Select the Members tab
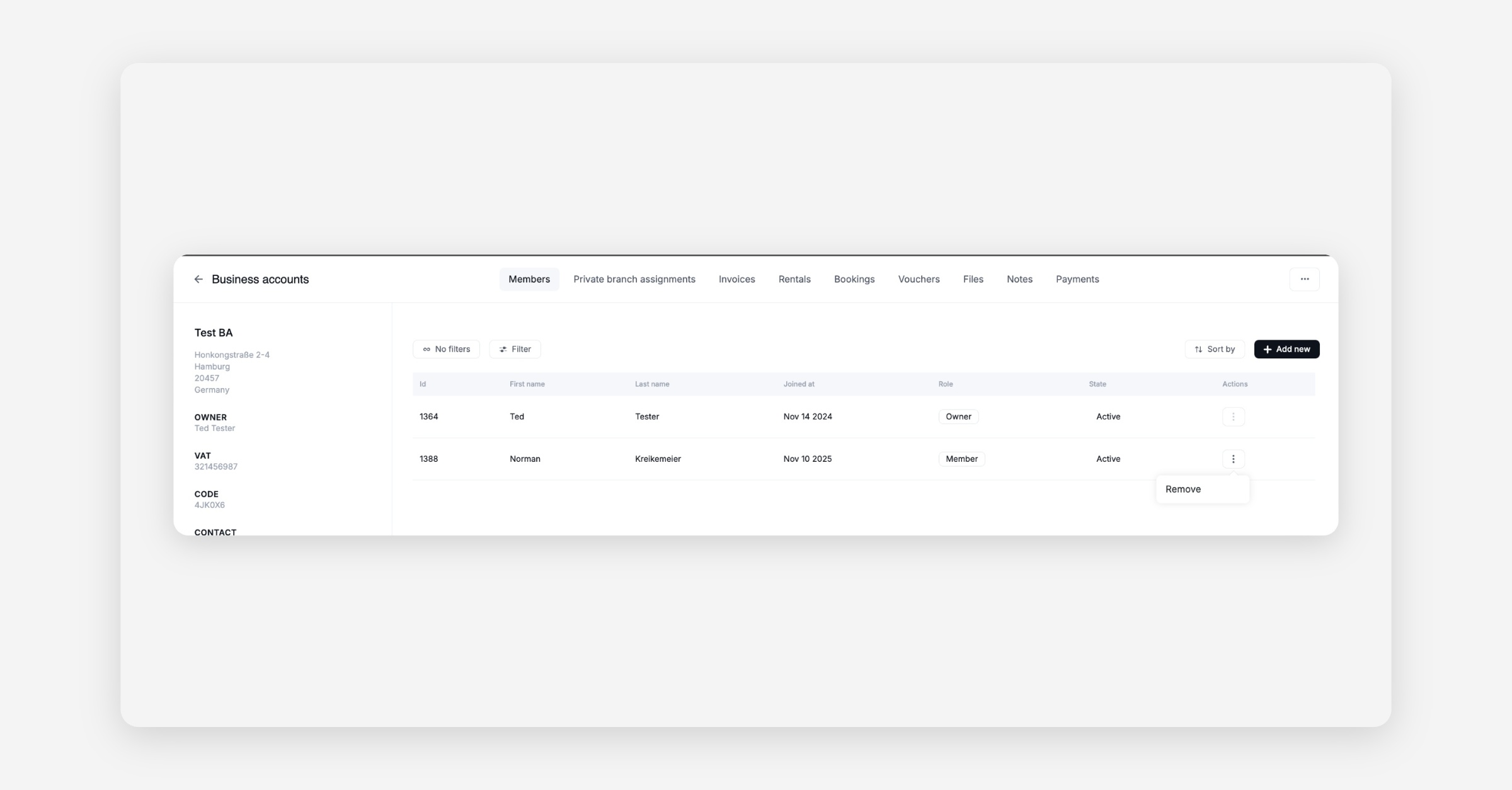This screenshot has height=790, width=1512. 529,279
